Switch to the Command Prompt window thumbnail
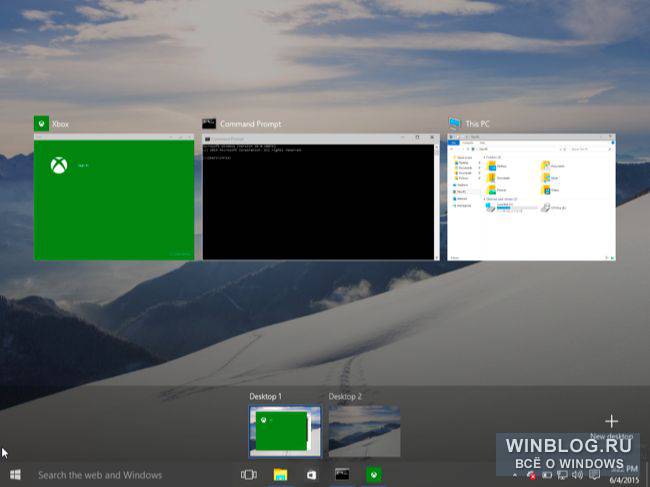 (x=320, y=197)
